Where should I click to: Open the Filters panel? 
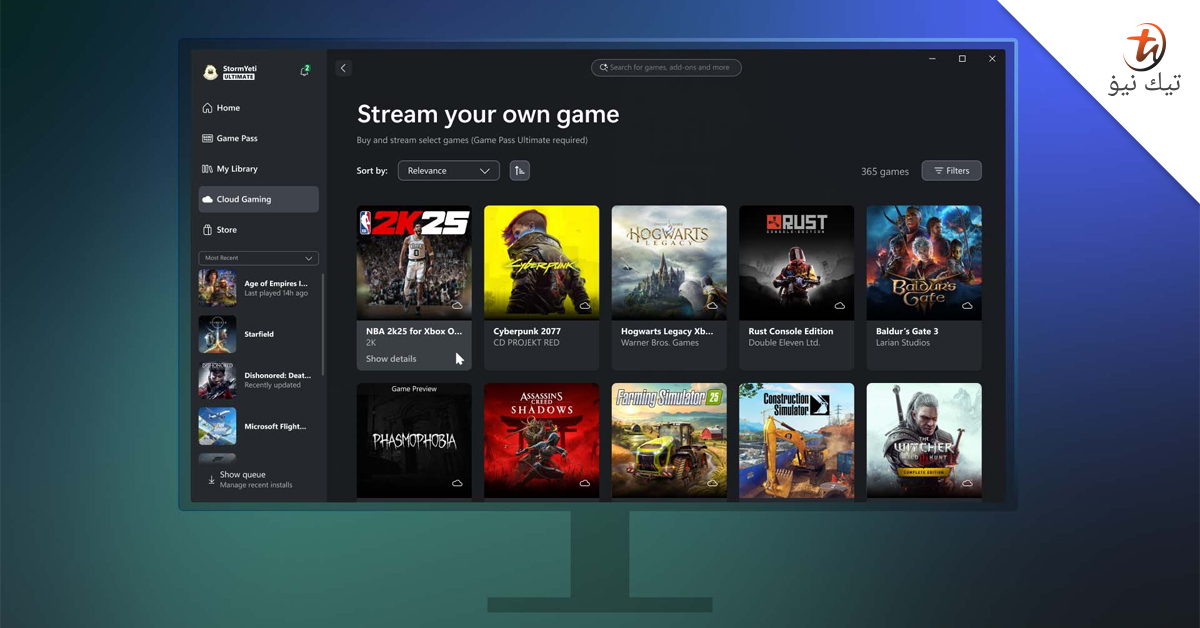pos(950,170)
